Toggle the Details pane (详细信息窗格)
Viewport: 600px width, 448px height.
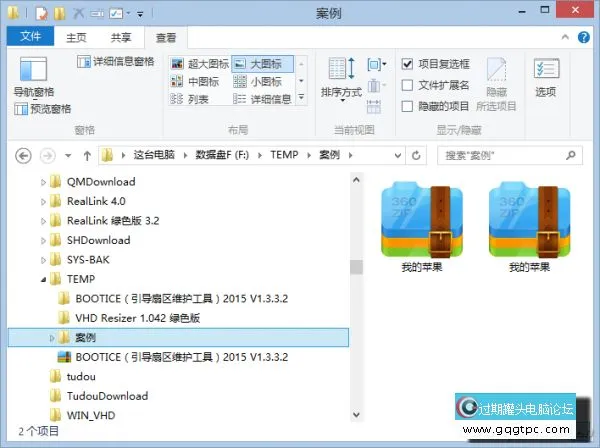pos(116,62)
